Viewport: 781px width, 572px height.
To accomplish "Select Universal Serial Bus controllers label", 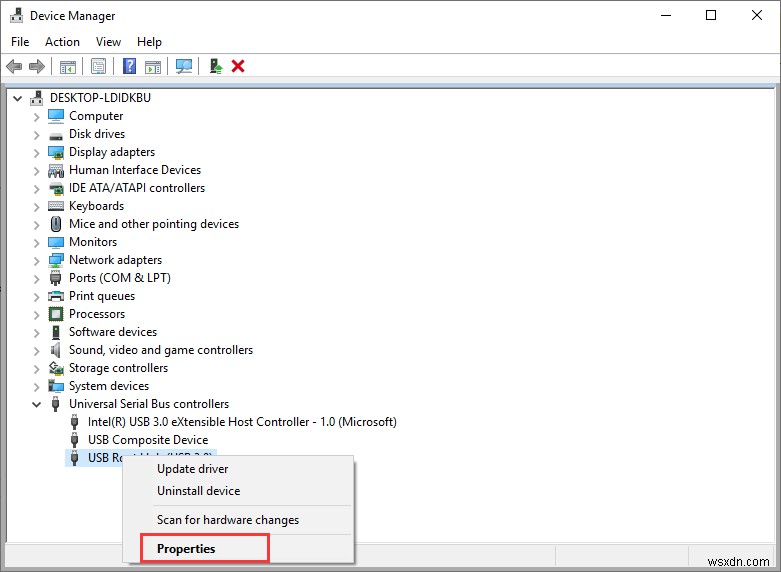I will 149,404.
